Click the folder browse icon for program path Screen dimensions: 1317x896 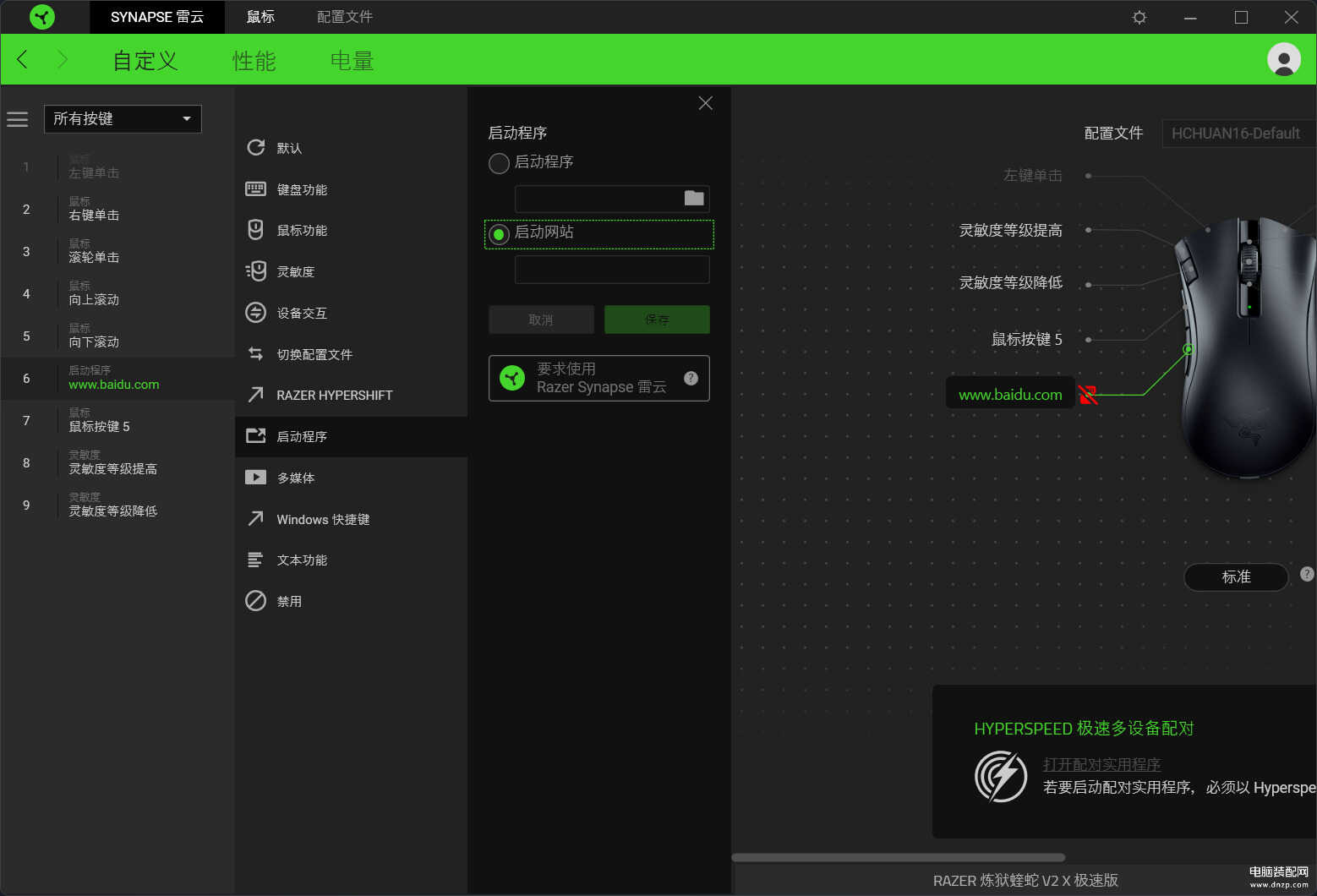click(694, 198)
